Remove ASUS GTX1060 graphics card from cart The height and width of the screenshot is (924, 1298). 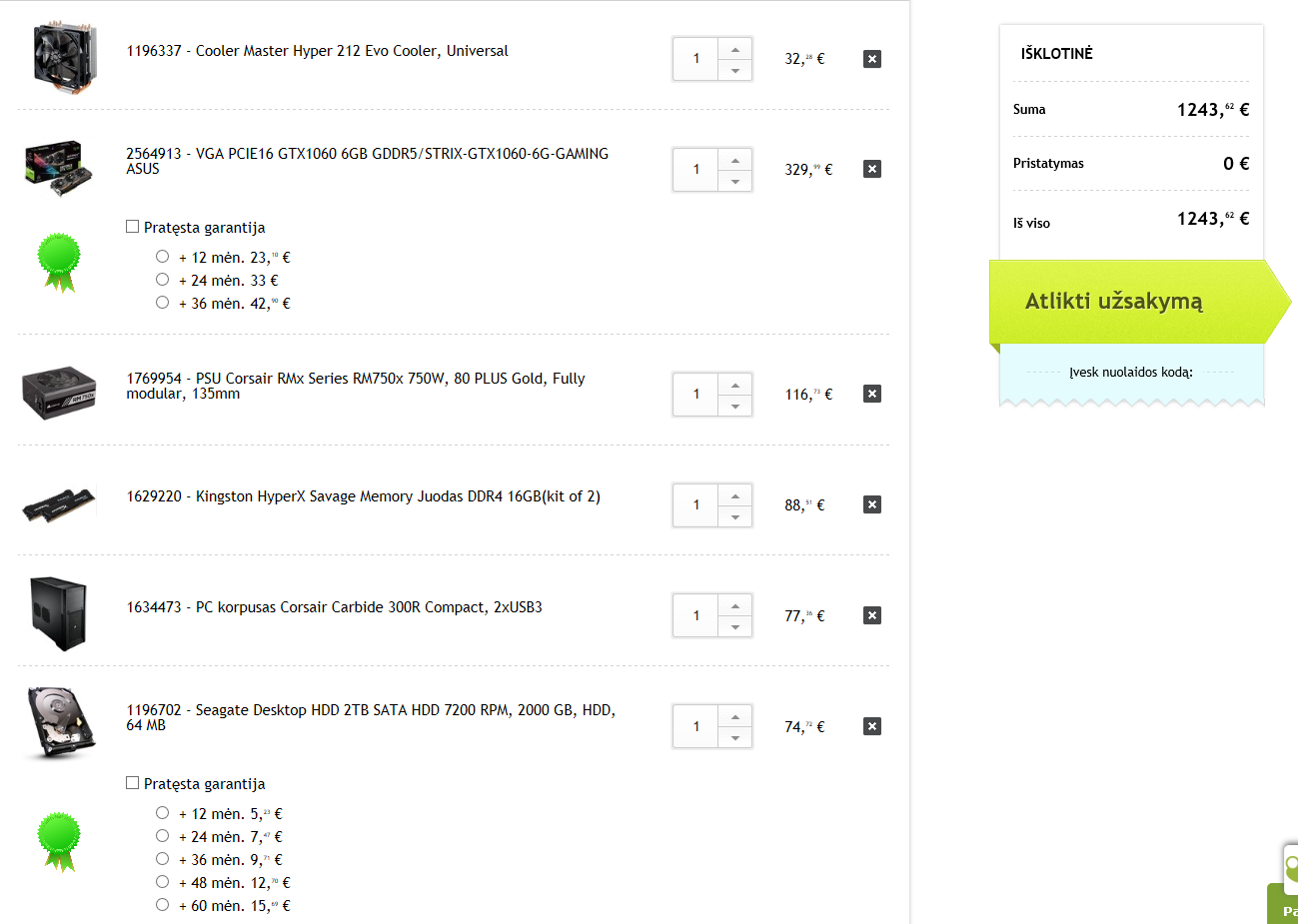point(872,169)
